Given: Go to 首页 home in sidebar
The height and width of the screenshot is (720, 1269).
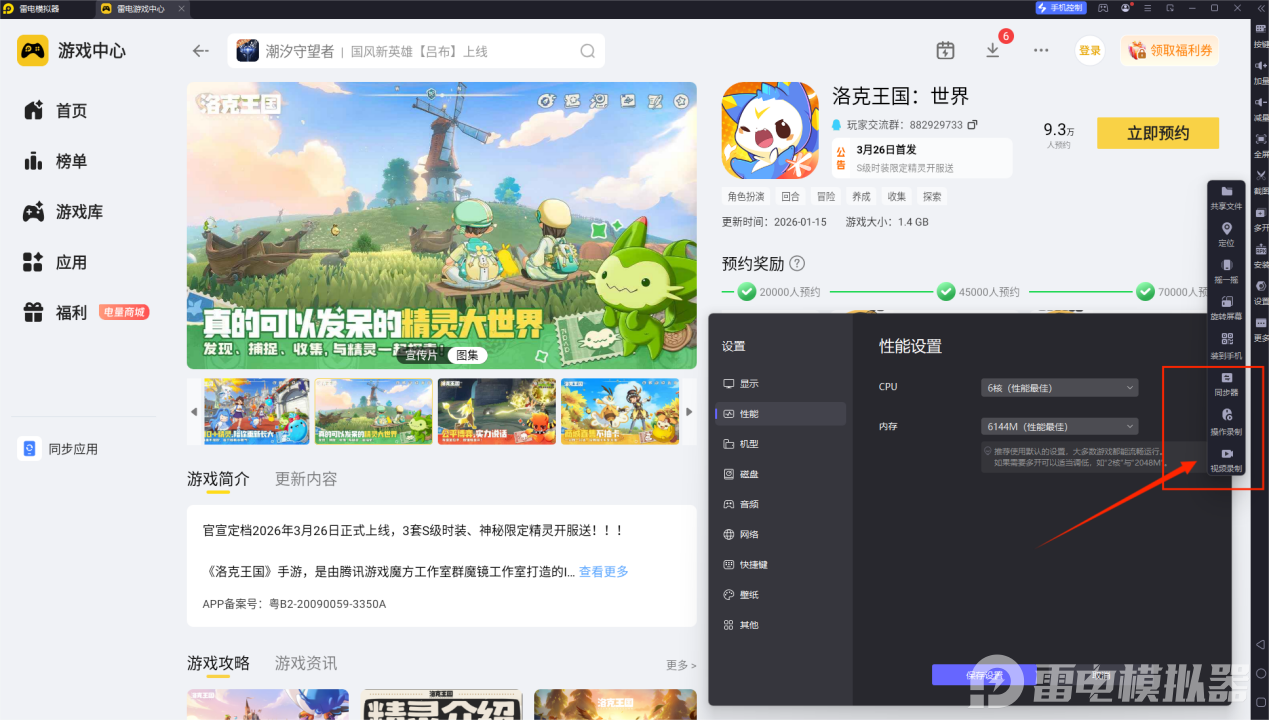Looking at the screenshot, I should click(x=56, y=111).
